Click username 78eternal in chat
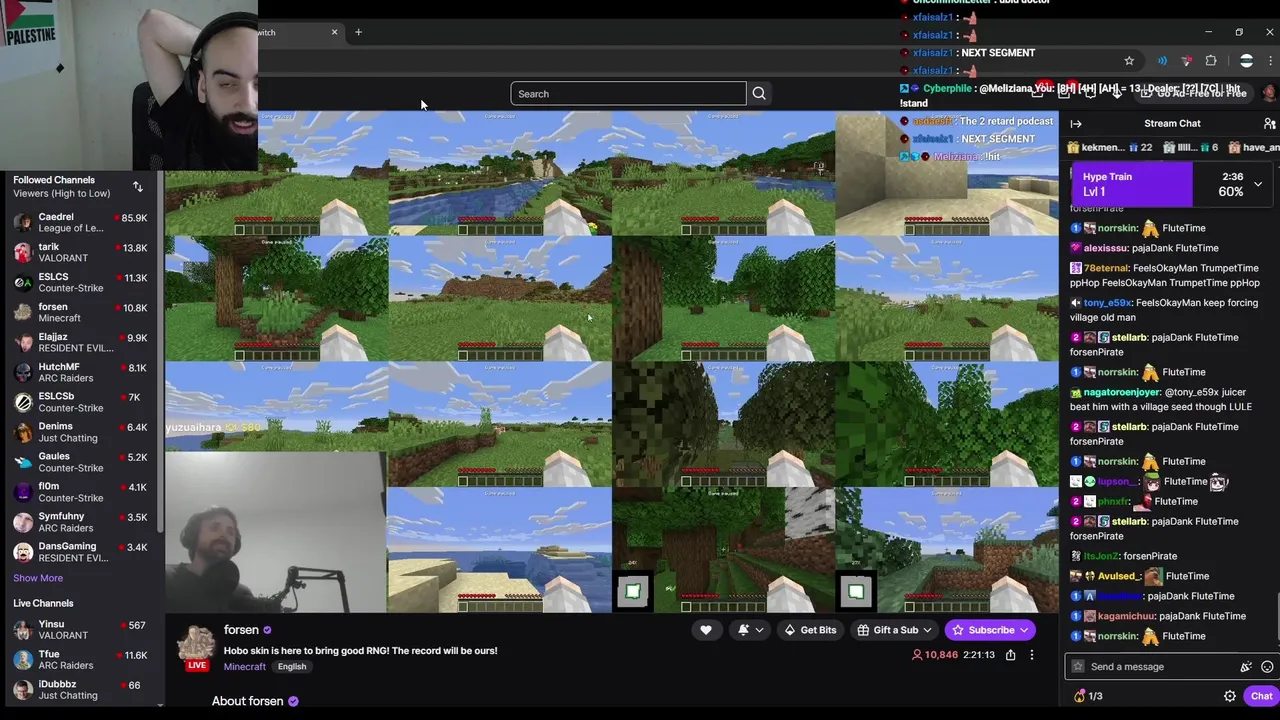The image size is (1280, 720). click(1106, 268)
